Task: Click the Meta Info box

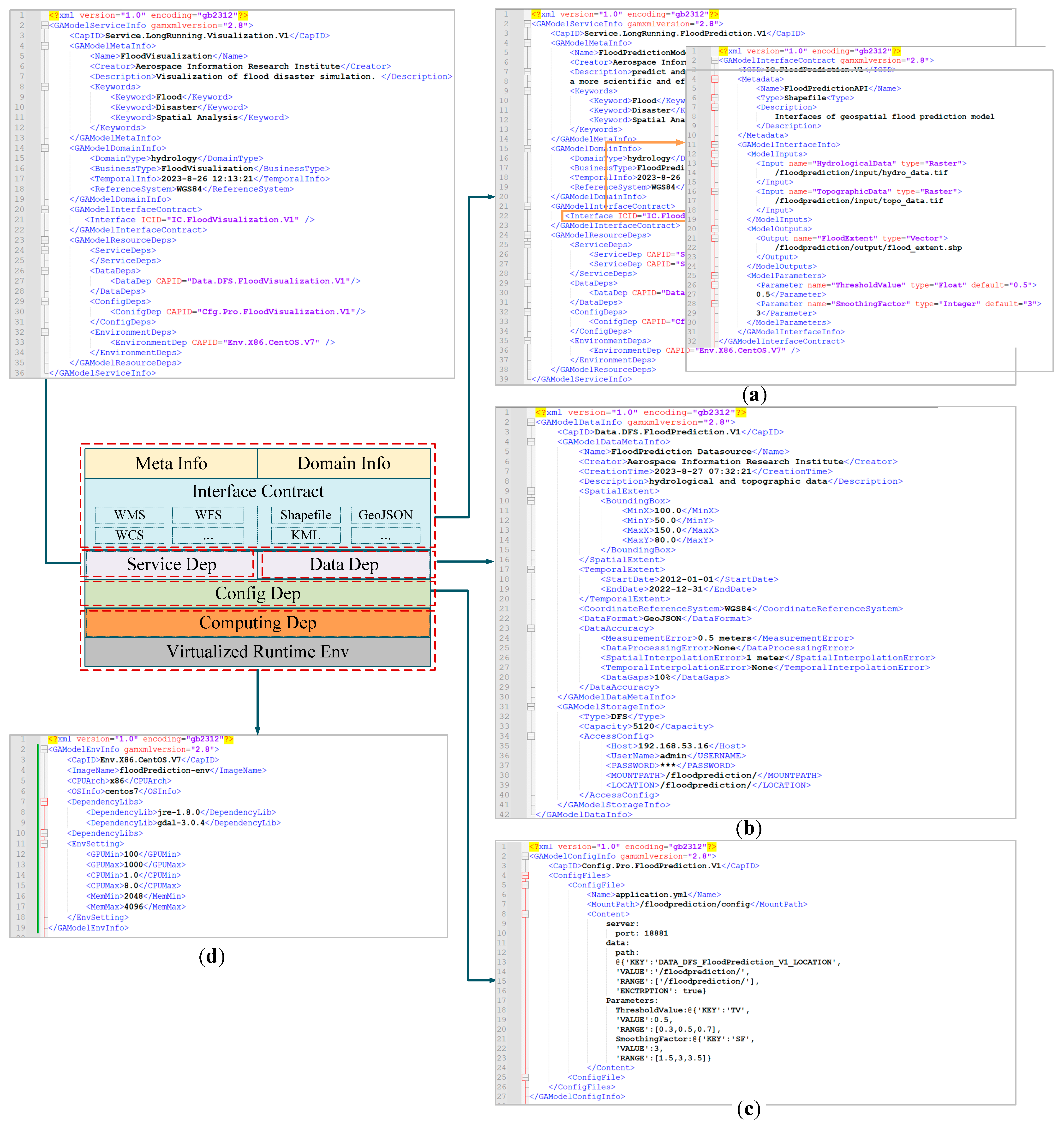Action: point(171,463)
